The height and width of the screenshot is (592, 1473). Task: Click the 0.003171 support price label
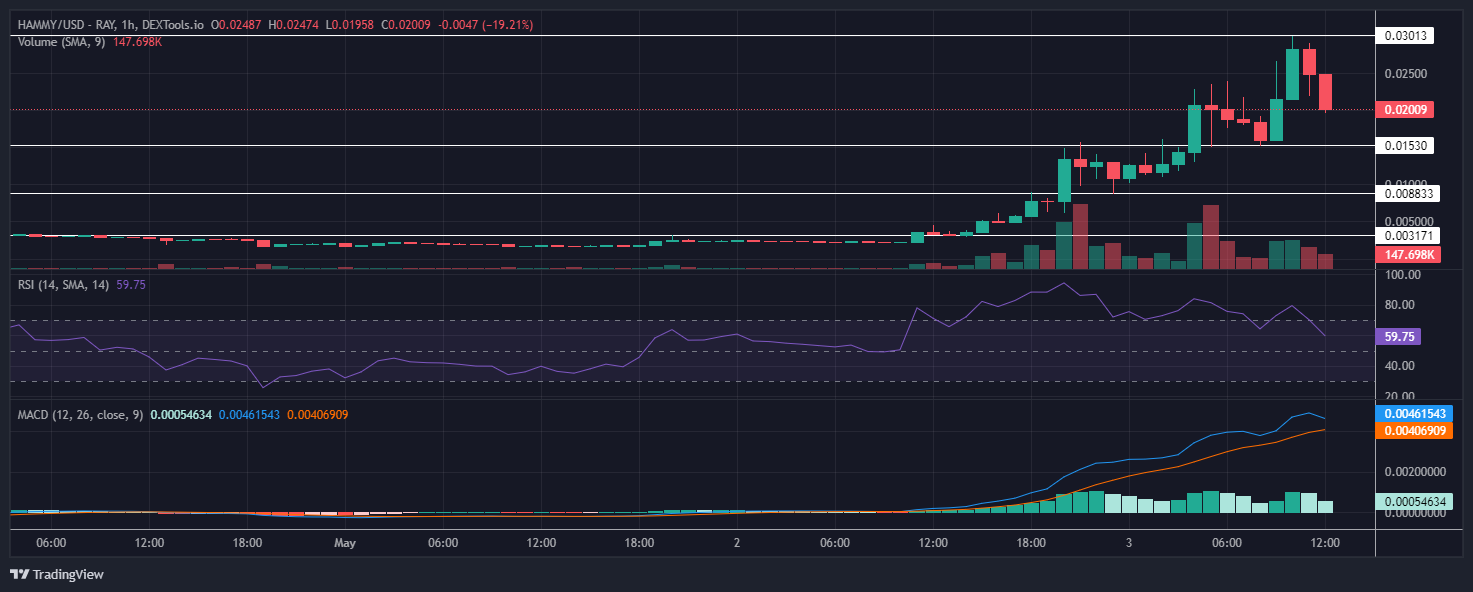pyautogui.click(x=1407, y=236)
